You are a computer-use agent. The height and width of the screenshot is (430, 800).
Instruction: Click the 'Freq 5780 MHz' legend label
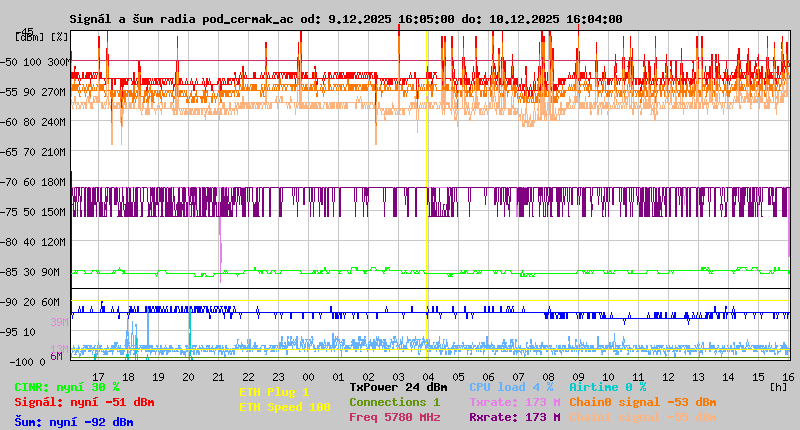[x=394, y=417]
